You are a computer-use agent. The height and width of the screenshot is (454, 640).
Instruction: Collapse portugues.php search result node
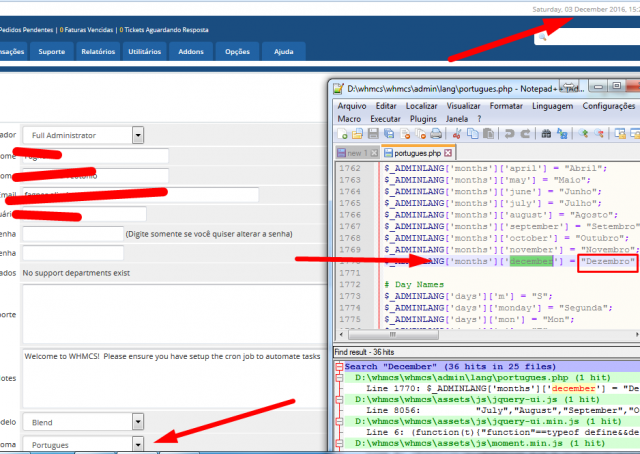(x=339, y=378)
